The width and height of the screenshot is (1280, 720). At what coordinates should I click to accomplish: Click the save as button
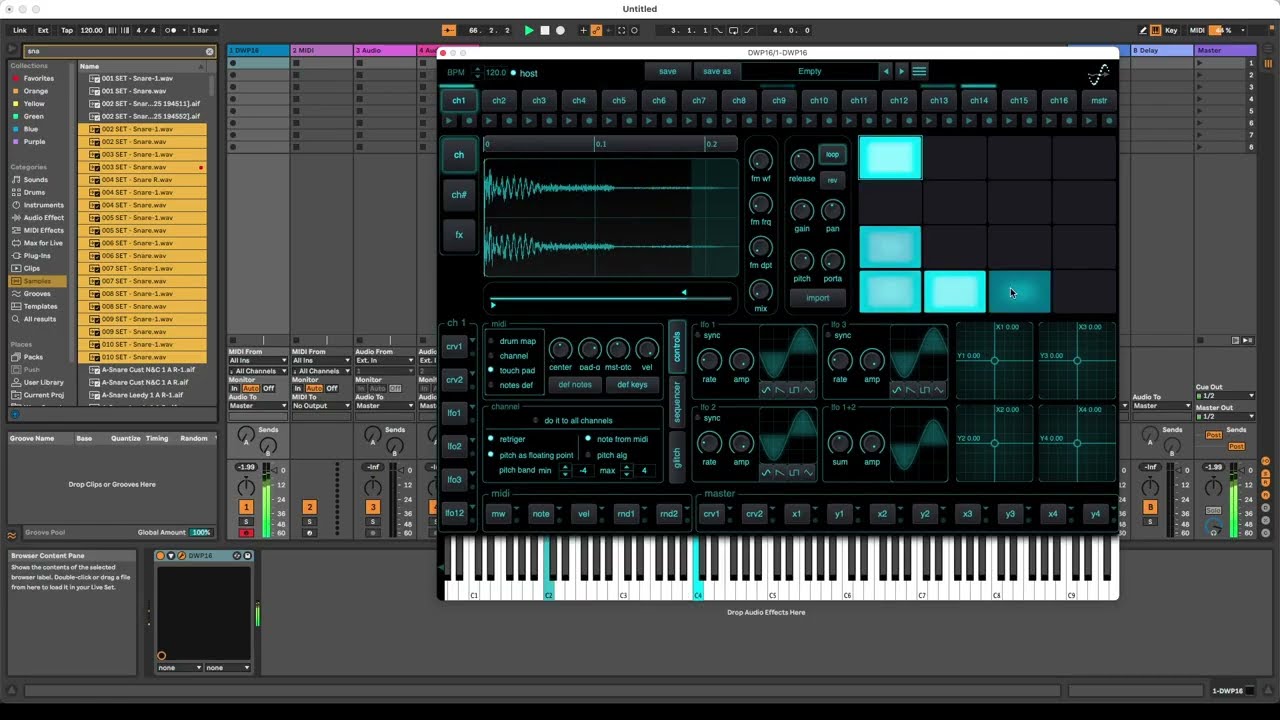pyautogui.click(x=717, y=71)
